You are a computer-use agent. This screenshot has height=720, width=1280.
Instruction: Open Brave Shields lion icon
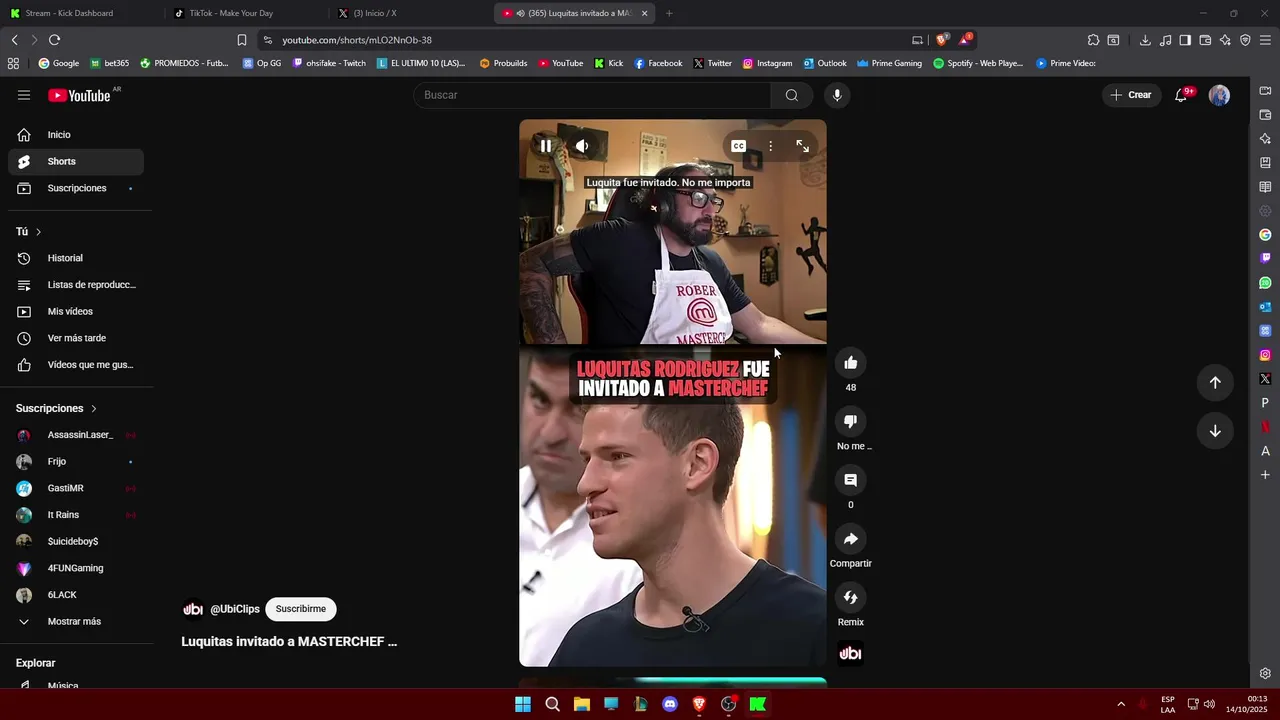(941, 40)
